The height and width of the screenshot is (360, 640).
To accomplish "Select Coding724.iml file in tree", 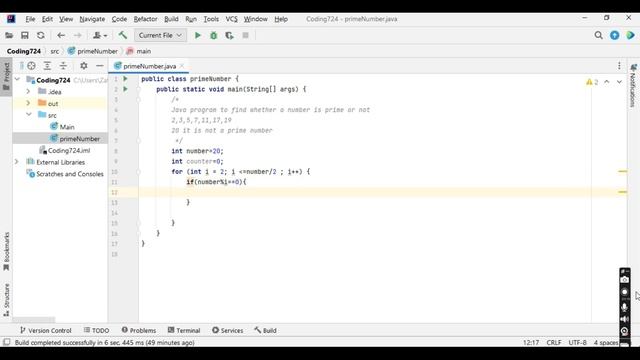I will pyautogui.click(x=65, y=150).
